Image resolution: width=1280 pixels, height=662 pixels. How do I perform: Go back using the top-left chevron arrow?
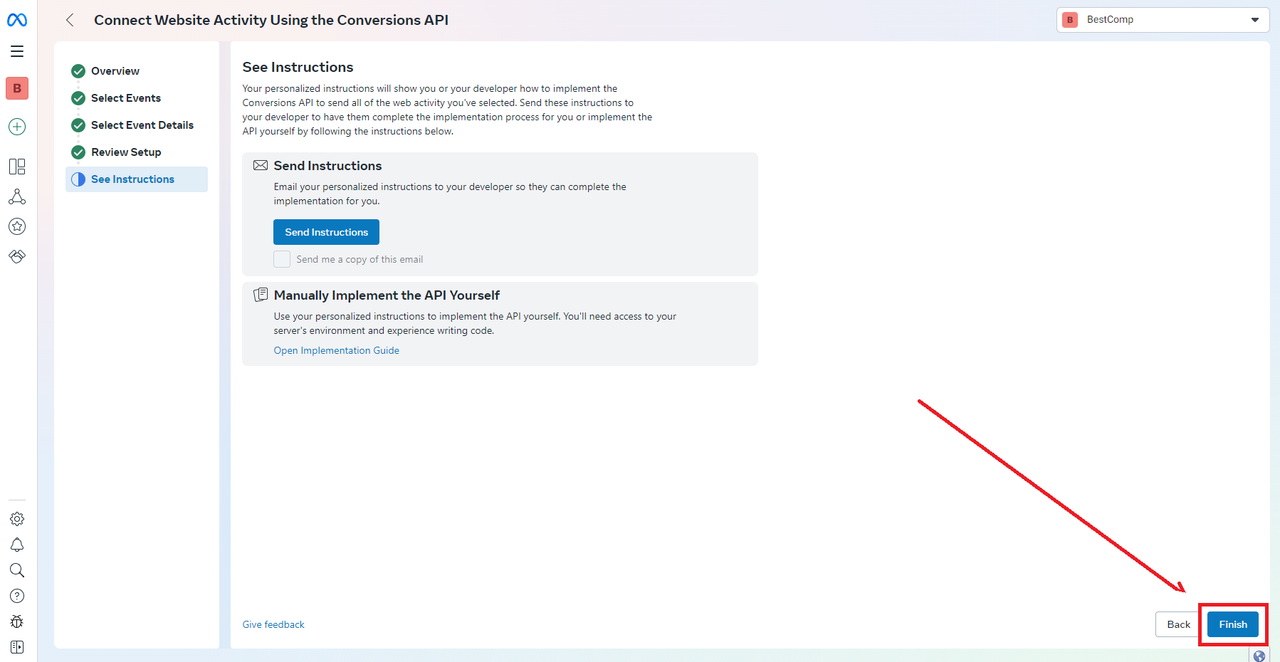[x=70, y=20]
